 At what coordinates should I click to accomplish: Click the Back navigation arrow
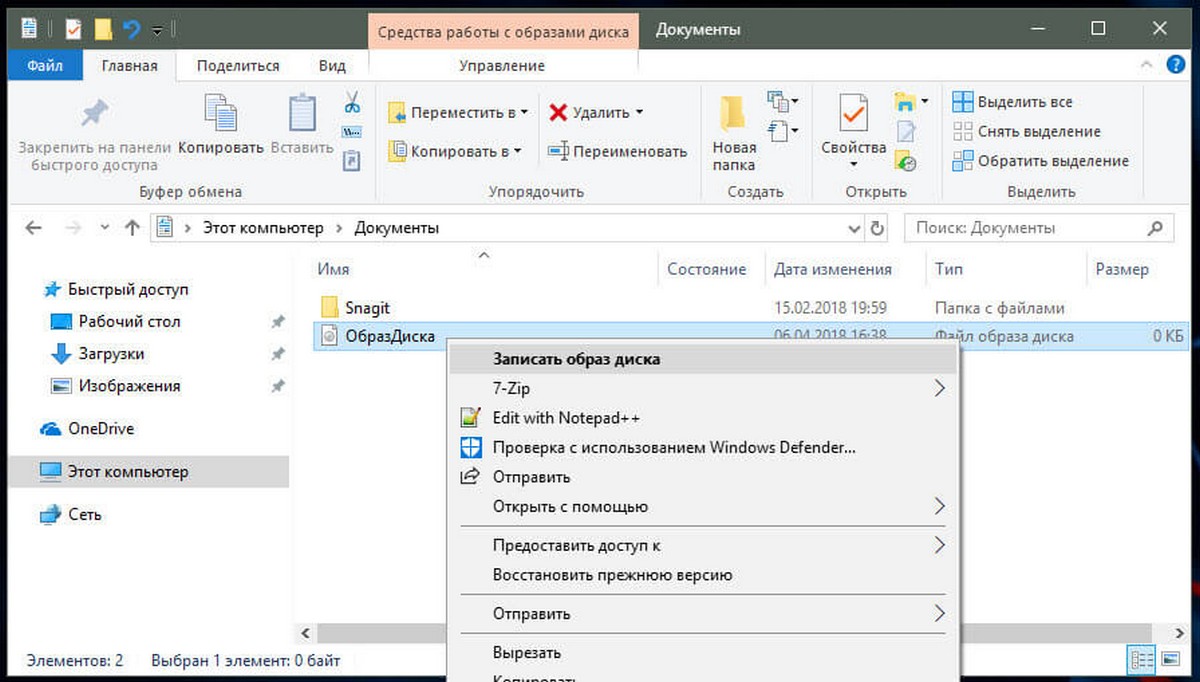pyautogui.click(x=33, y=228)
